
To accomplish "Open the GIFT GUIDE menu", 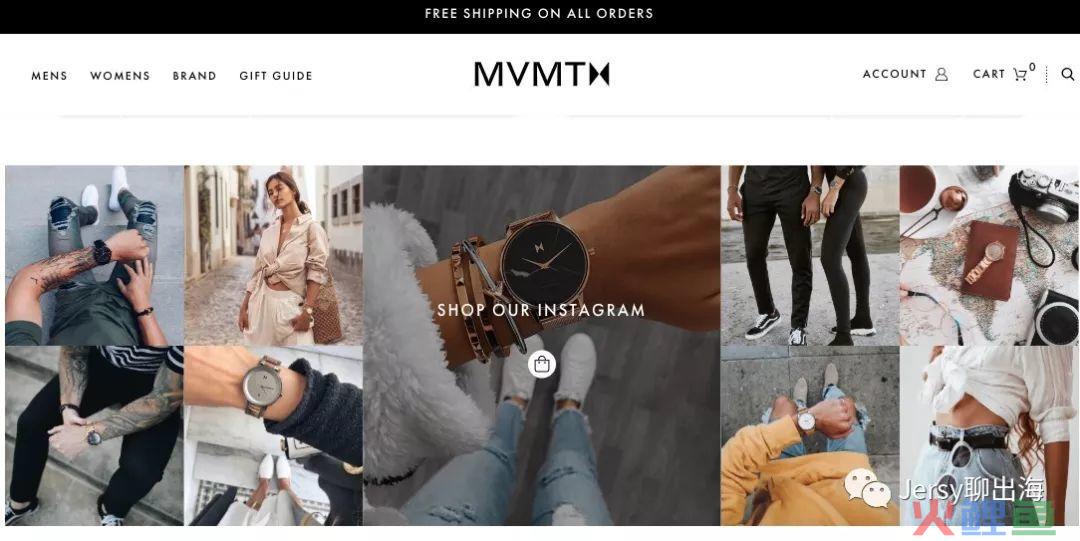I will click(276, 76).
